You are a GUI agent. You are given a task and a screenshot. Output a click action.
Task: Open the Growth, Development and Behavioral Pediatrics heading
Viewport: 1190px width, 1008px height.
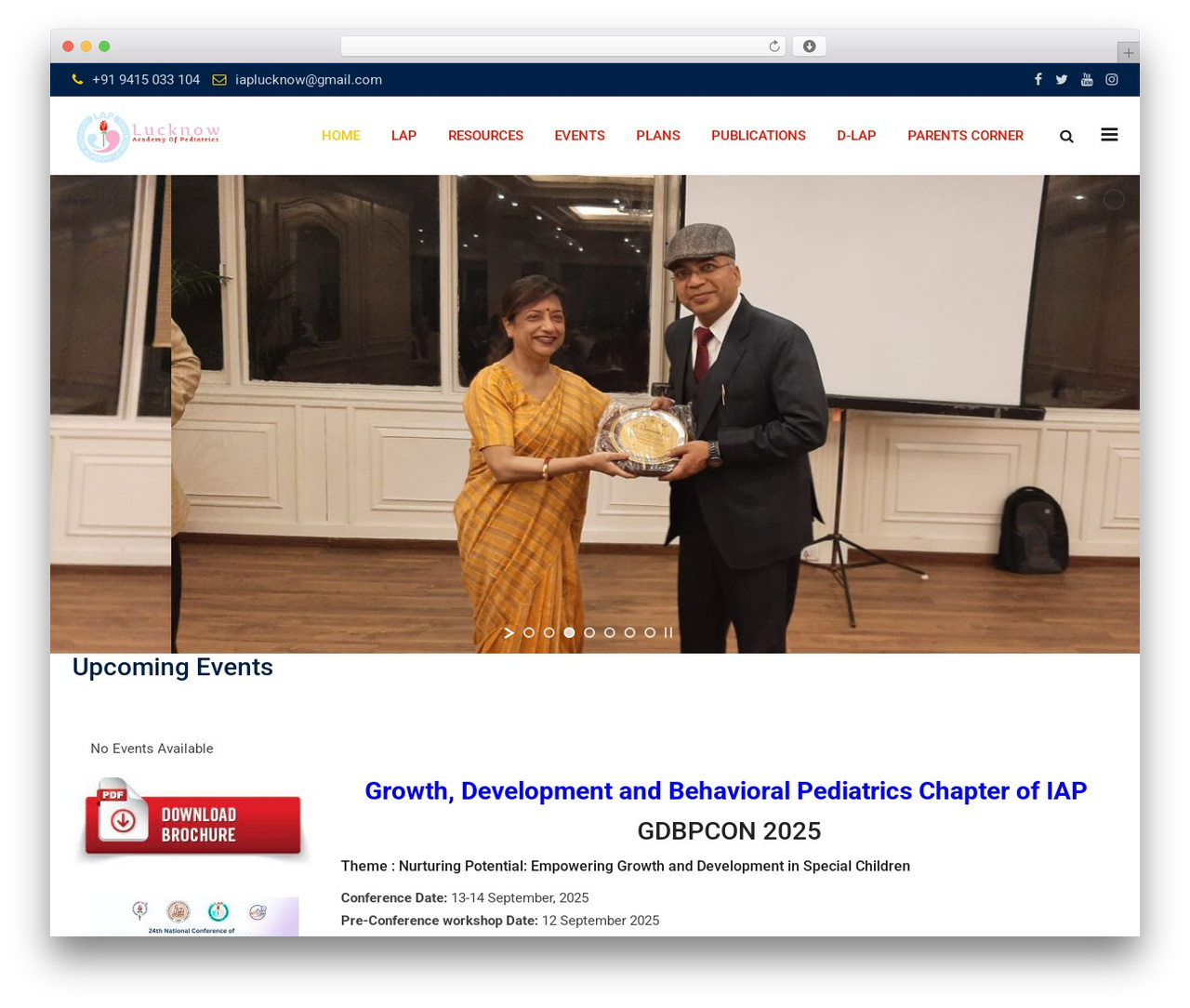tap(725, 790)
